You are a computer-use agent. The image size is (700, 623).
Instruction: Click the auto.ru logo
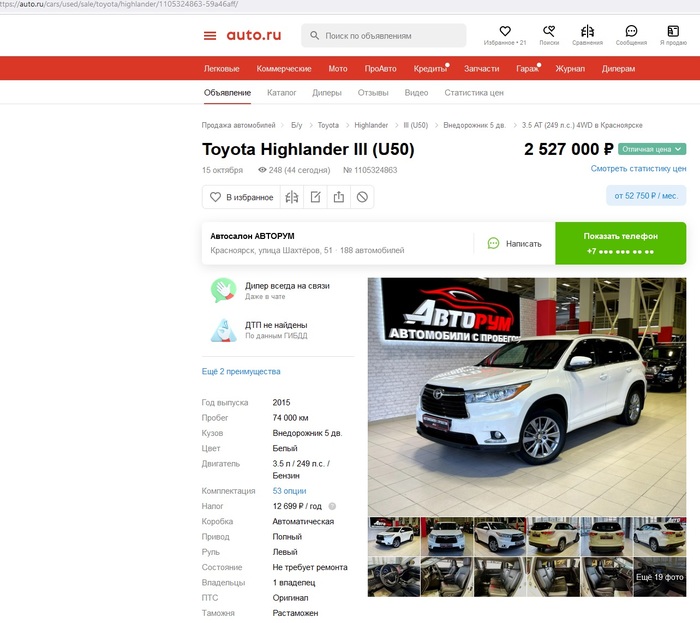point(254,35)
